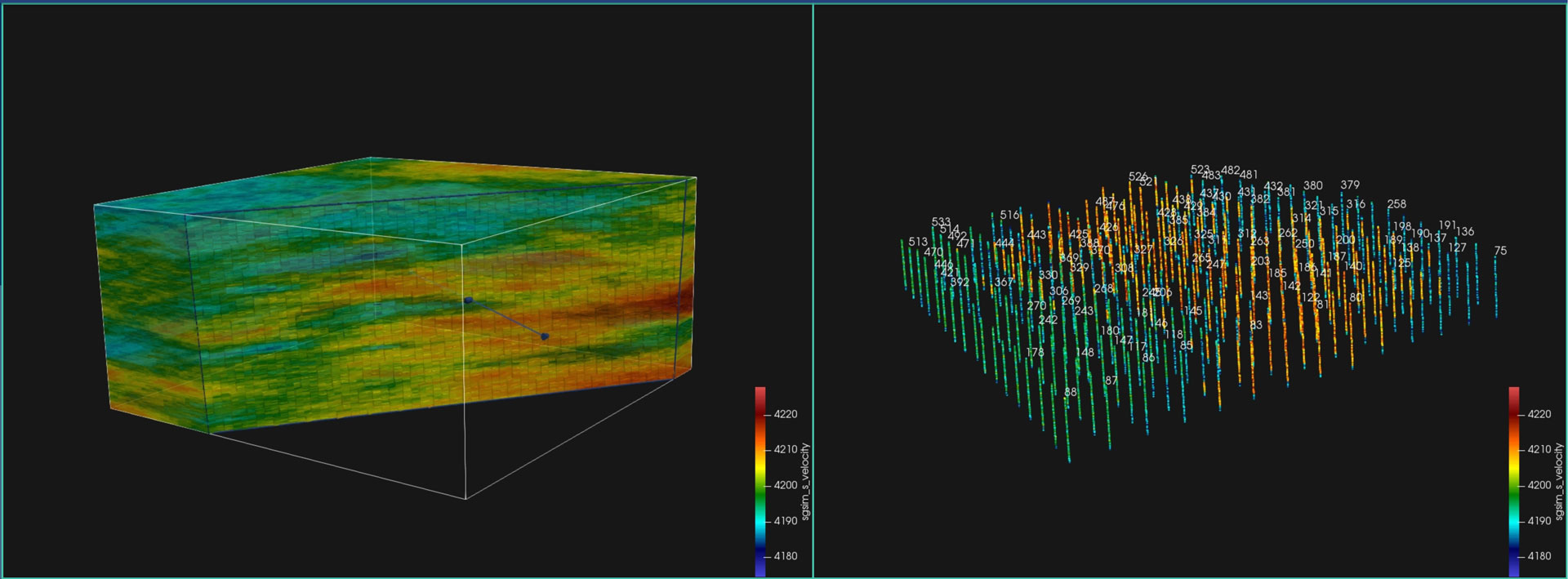Click the upper-left sphere handle of the slice widget
This screenshot has width=1568, height=579.
point(469,301)
